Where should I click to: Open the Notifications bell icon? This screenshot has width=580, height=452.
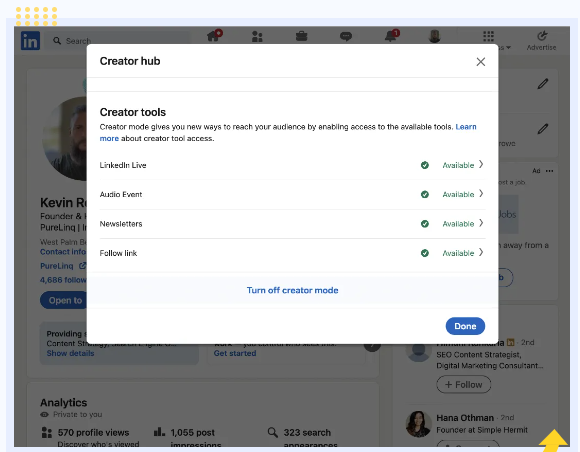pyautogui.click(x=391, y=36)
